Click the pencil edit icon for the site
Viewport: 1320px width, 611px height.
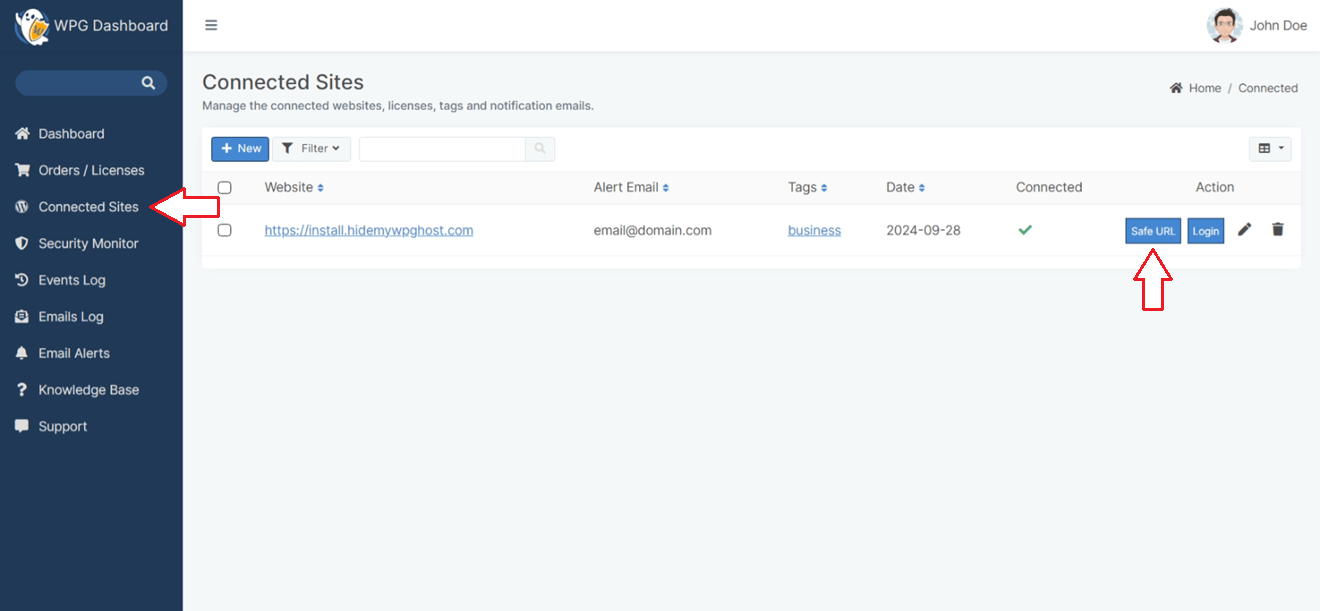tap(1244, 230)
